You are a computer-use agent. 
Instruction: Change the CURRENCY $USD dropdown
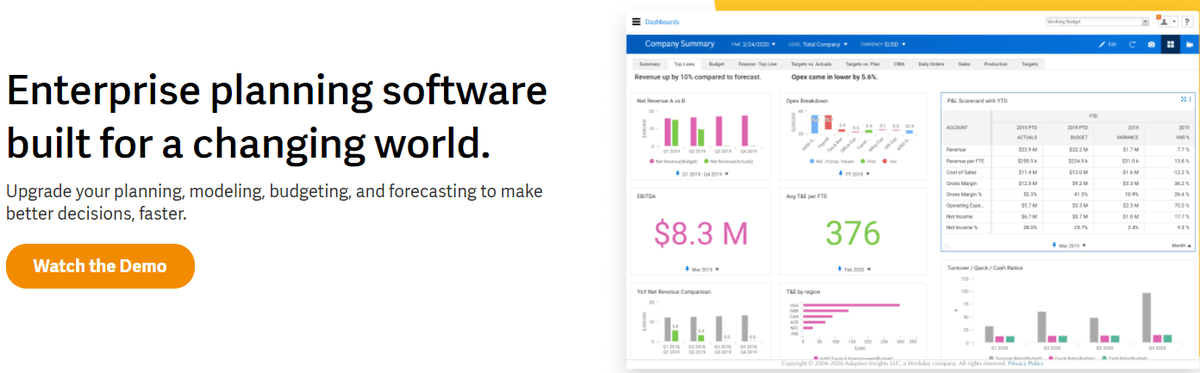[883, 44]
